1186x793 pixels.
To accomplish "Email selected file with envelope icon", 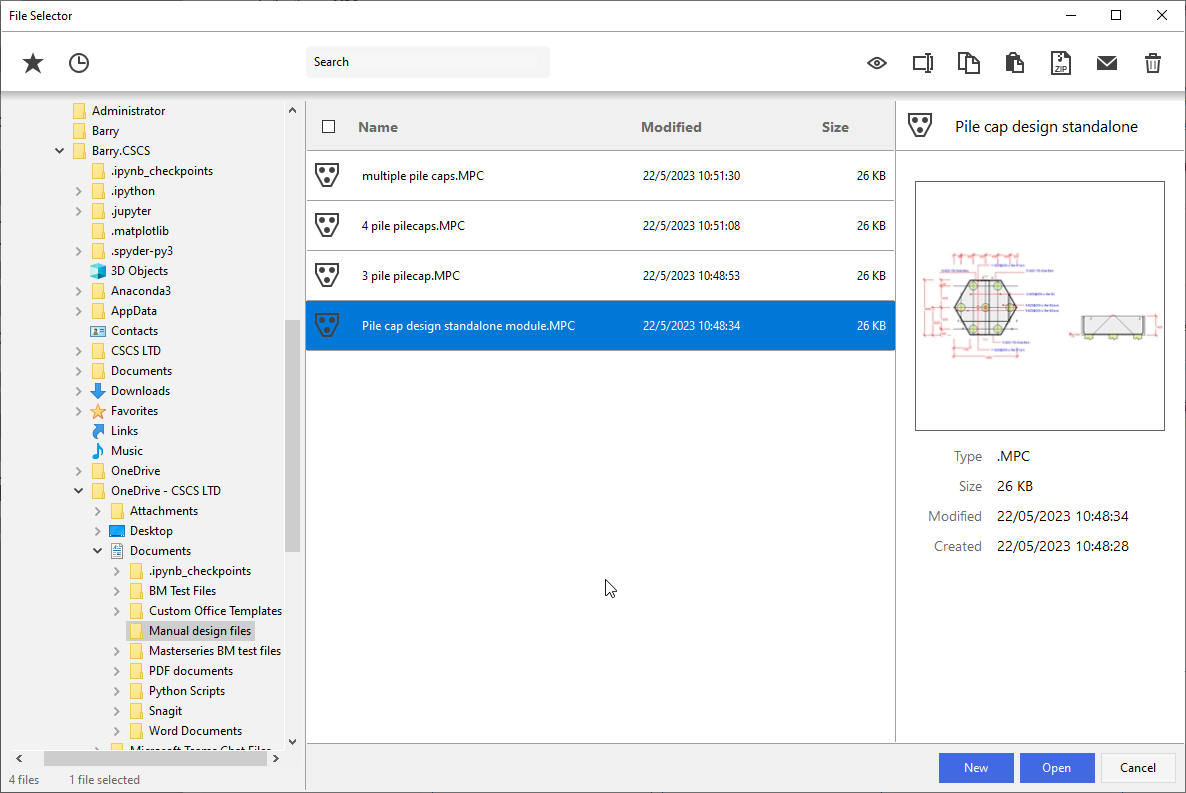I will click(1107, 63).
